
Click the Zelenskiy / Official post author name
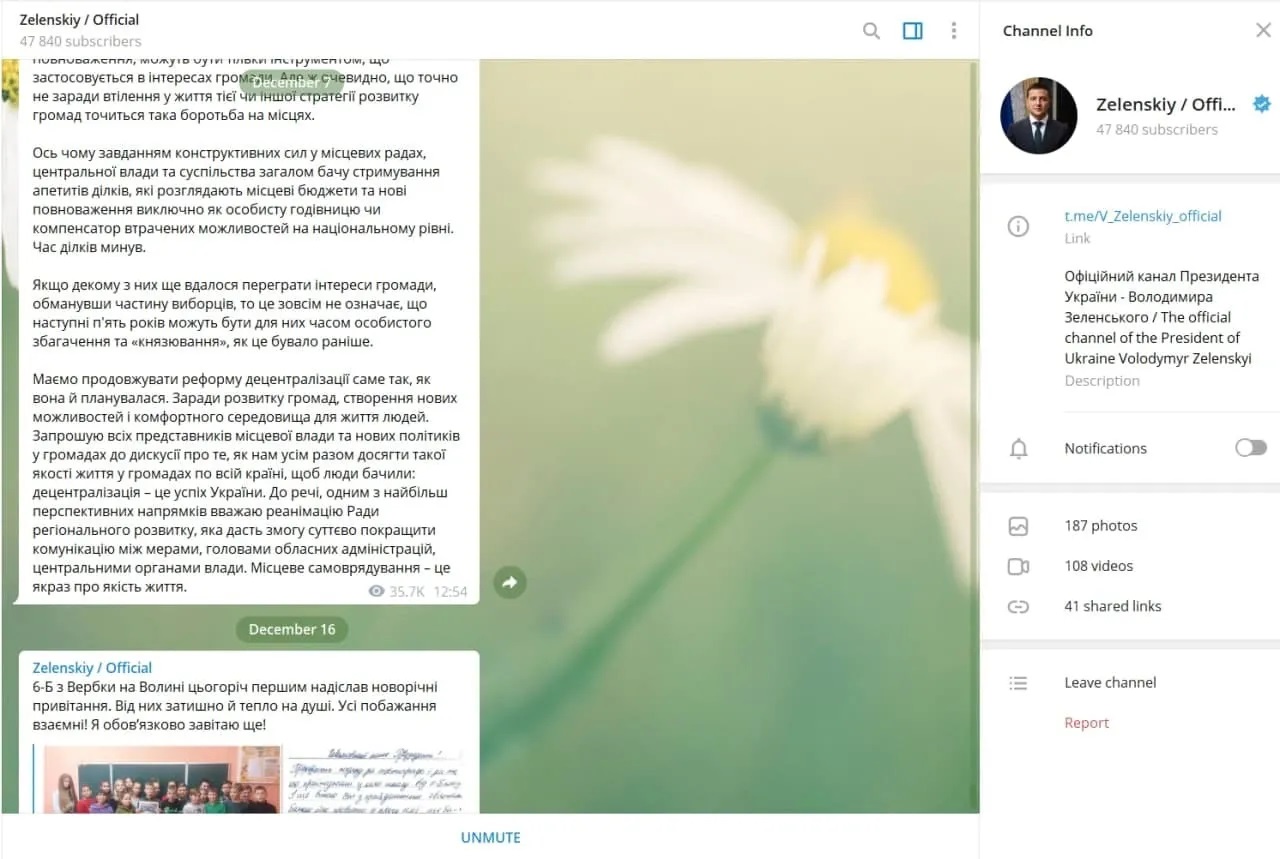point(92,668)
